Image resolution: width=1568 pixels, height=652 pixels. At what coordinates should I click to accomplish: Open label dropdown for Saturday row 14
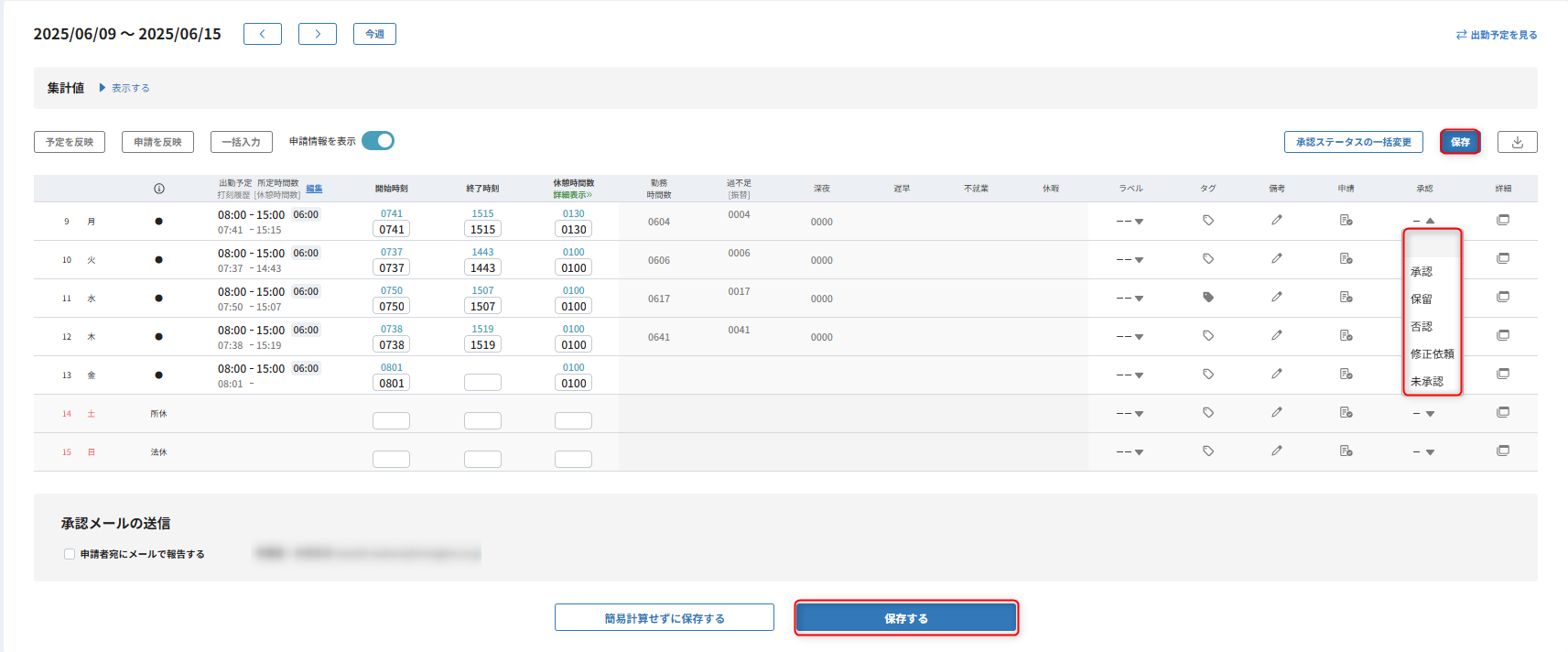click(1130, 414)
